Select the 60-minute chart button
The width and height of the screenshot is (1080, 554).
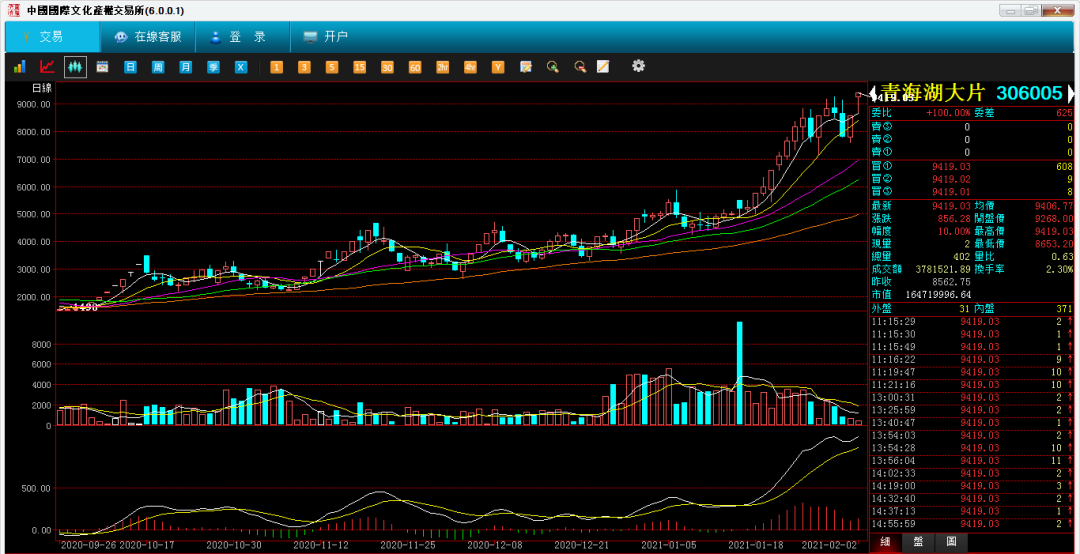coord(415,67)
